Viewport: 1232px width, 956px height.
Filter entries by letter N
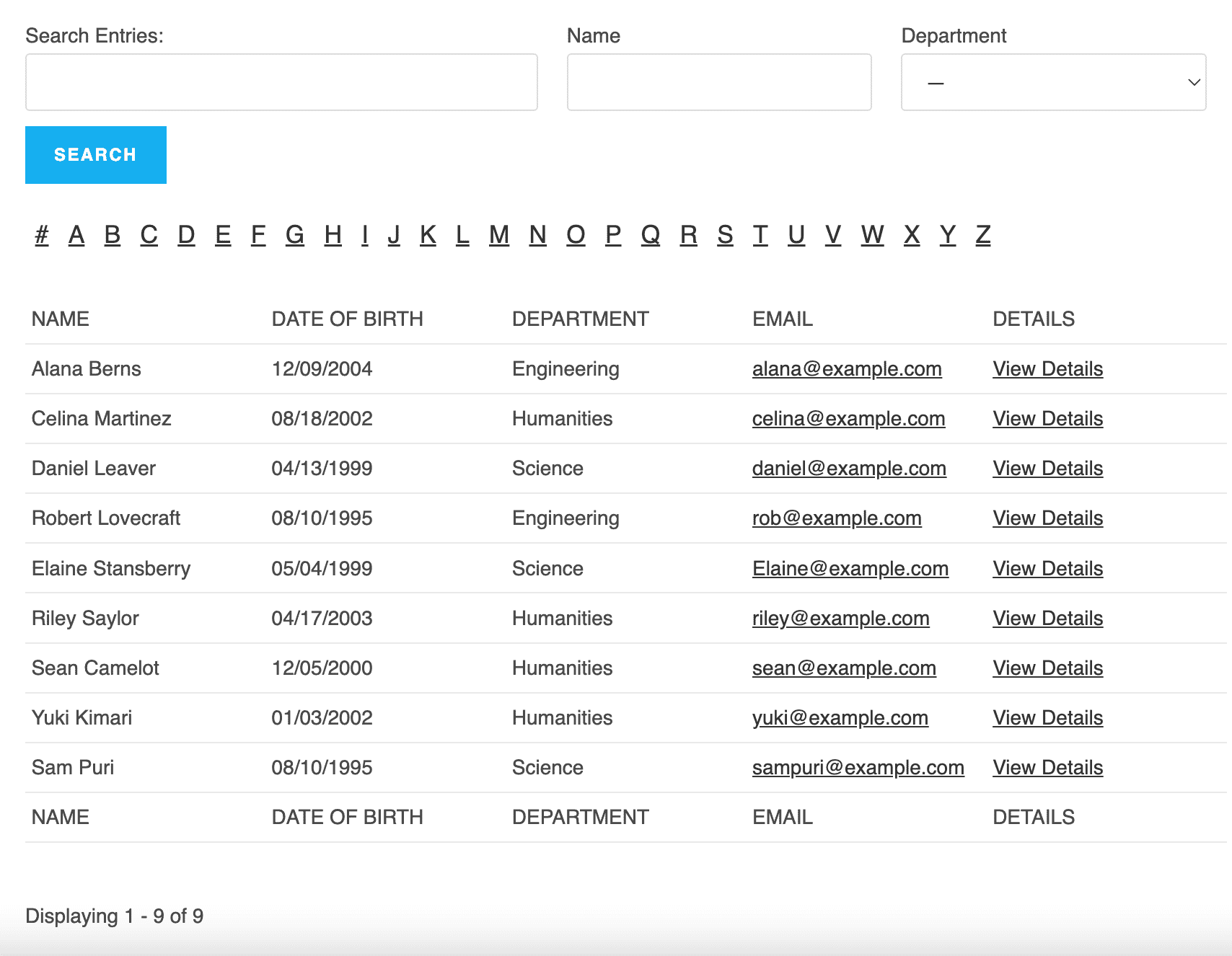pyautogui.click(x=537, y=235)
